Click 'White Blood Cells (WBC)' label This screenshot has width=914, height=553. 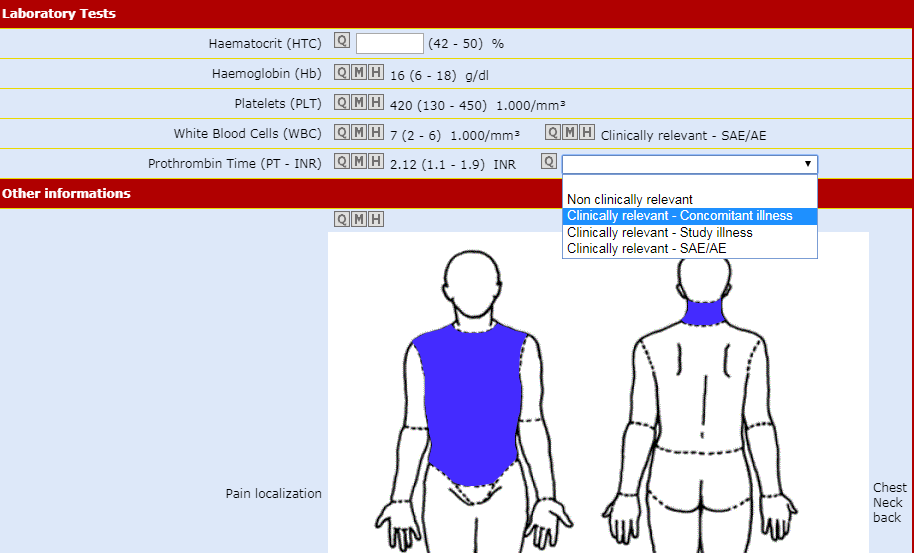(248, 133)
